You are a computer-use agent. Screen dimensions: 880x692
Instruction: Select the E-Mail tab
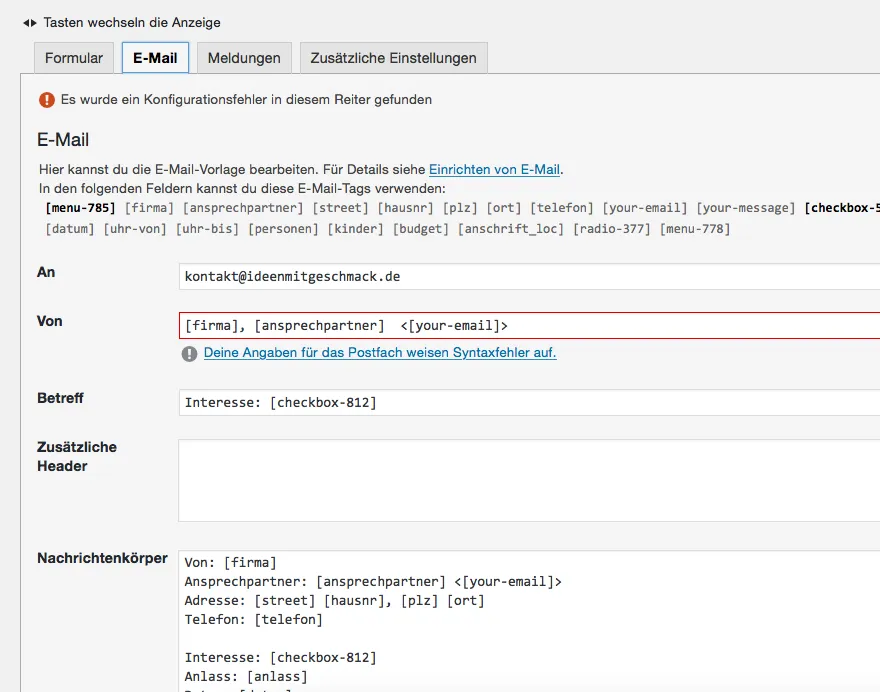[155, 58]
